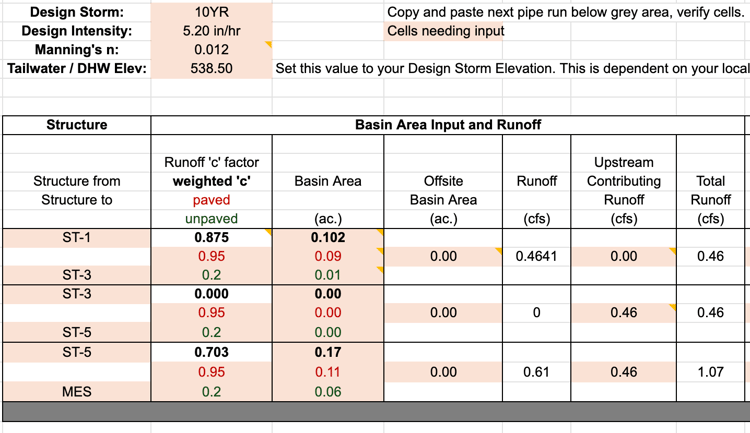Select the ST-5 'from' structure cell above MES

pos(77,352)
